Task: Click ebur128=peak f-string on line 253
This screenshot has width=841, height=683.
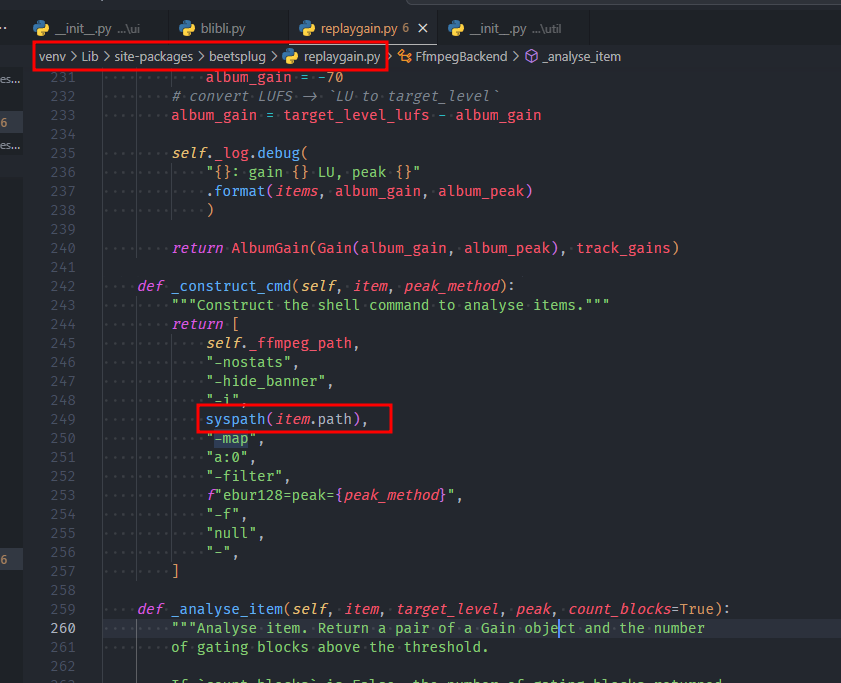Action: coord(330,495)
